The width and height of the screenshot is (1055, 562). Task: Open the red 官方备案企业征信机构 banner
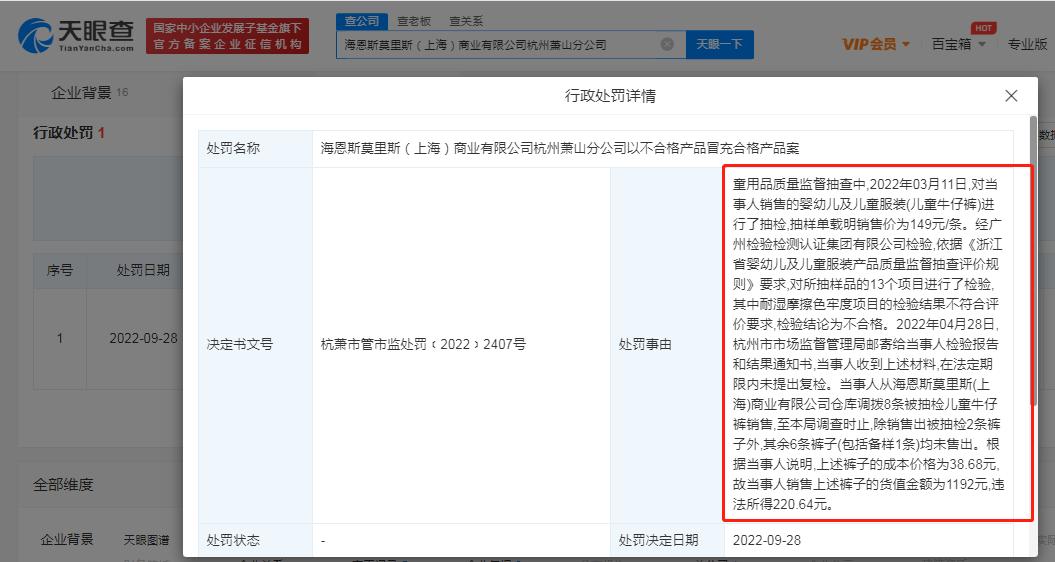pos(227,36)
